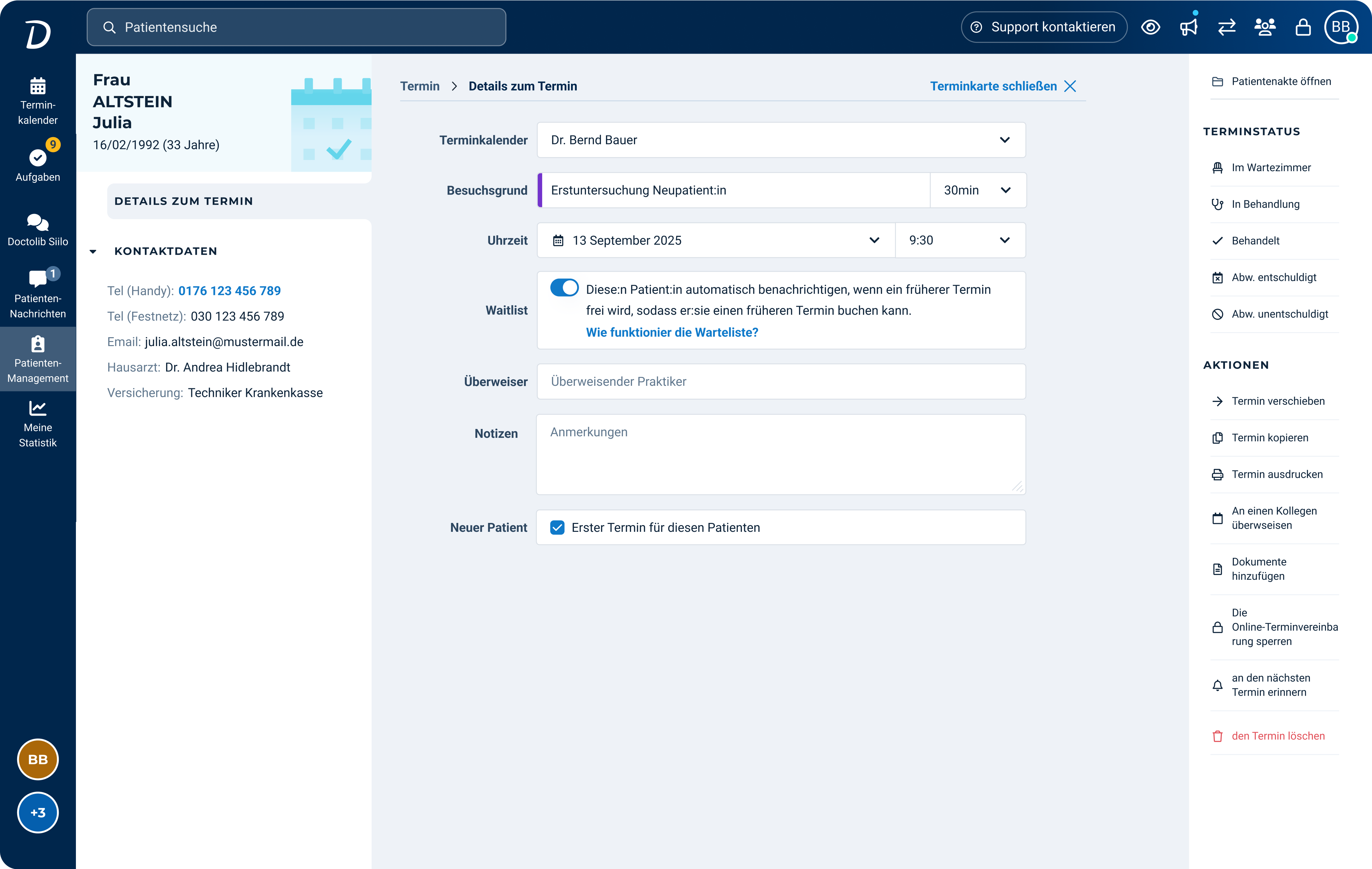Screen dimensions: 1372x869
Task: Select the 9:30 appointment time picker
Action: pyautogui.click(x=960, y=240)
